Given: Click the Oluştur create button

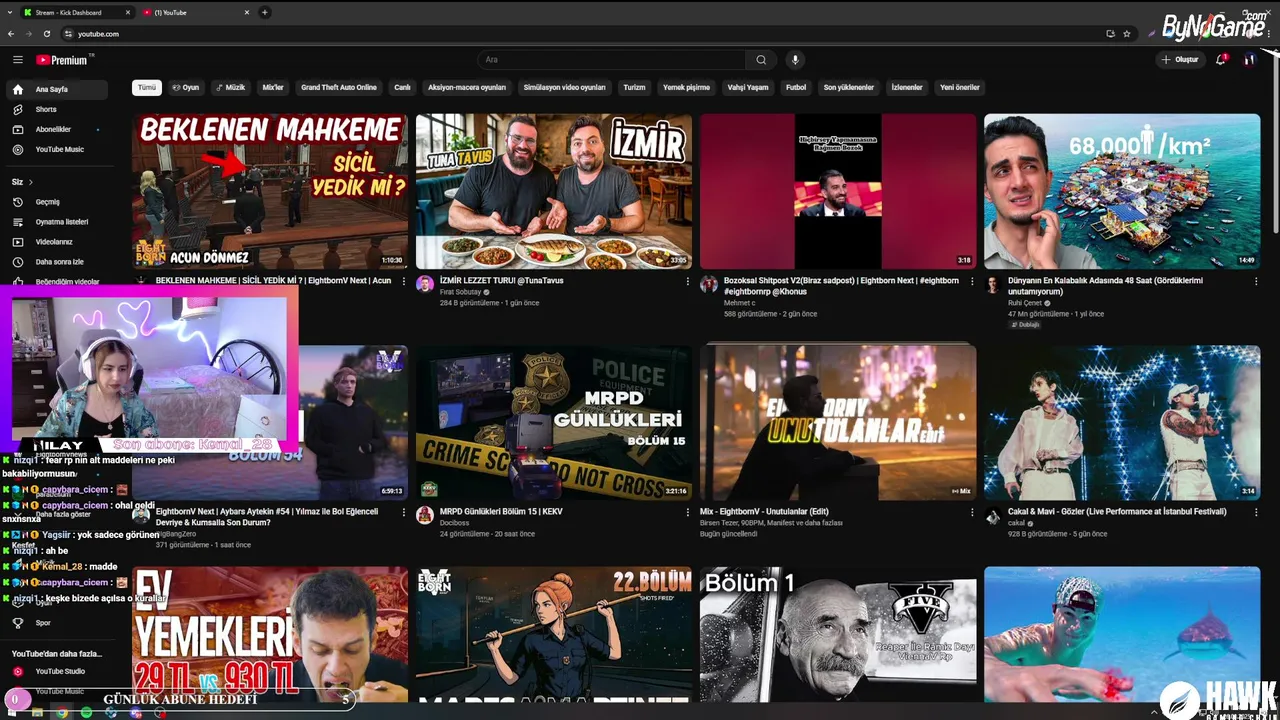Looking at the screenshot, I should pyautogui.click(x=1180, y=60).
